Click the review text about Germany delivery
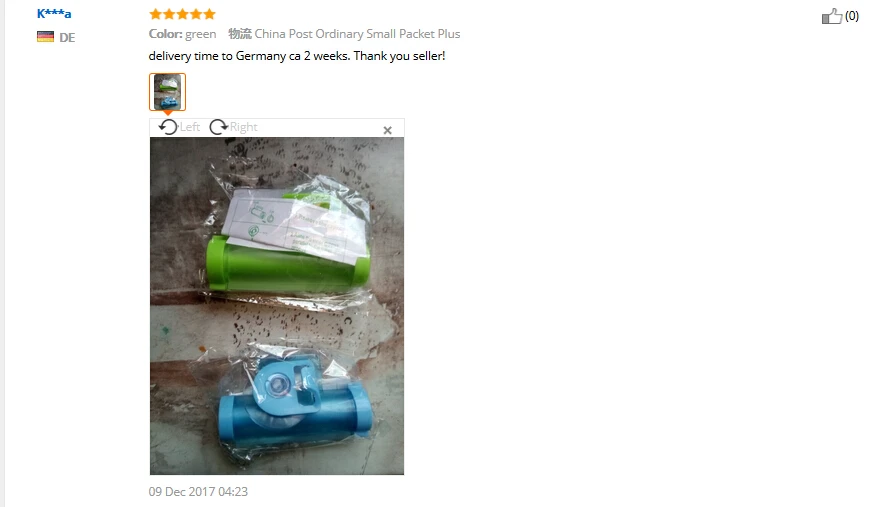The image size is (875, 507). 297,56
